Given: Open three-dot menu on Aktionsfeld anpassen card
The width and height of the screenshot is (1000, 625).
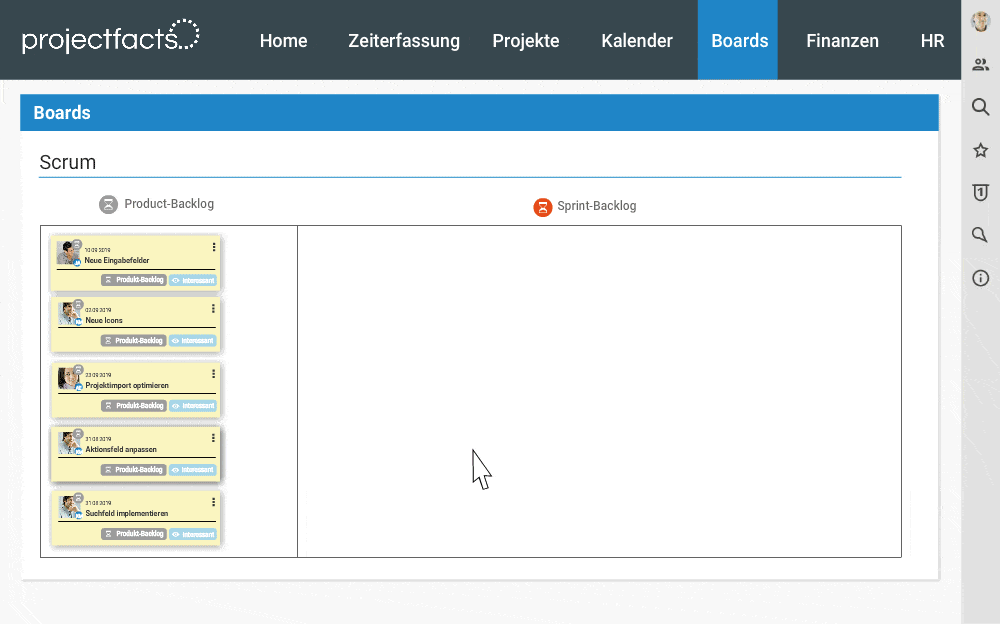Looking at the screenshot, I should (213, 438).
